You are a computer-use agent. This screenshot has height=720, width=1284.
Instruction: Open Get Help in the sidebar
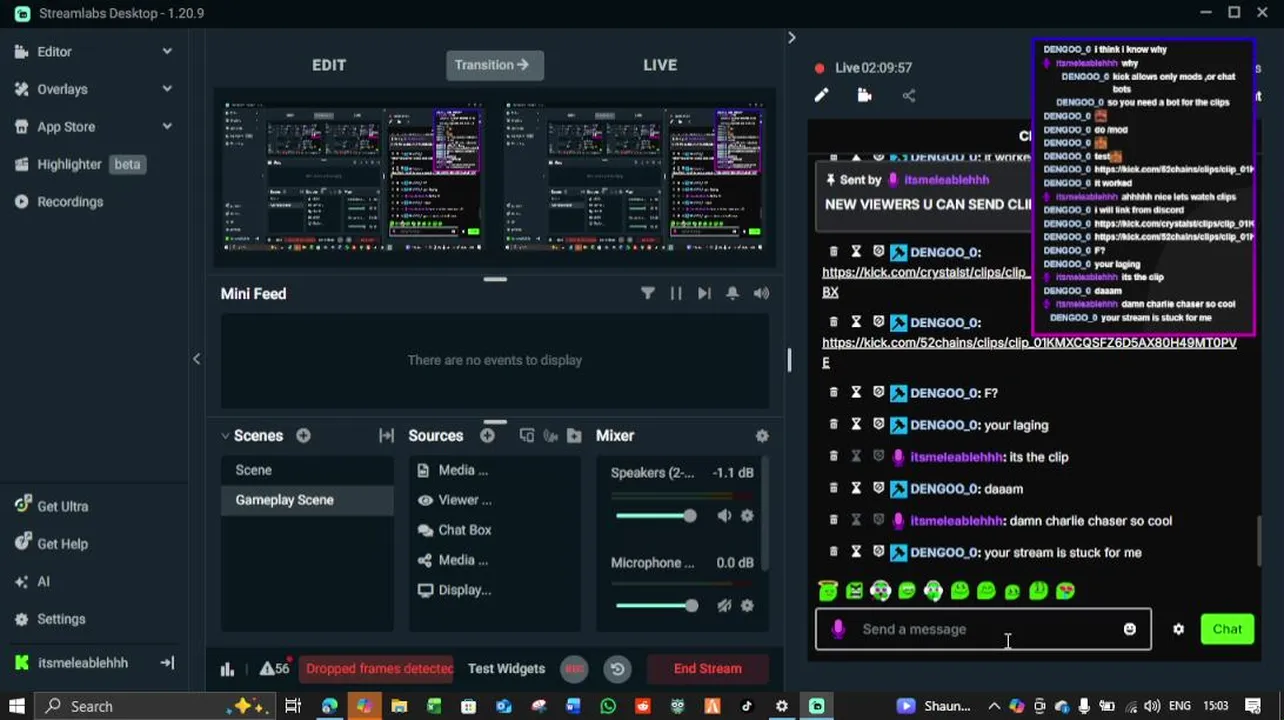coord(62,544)
